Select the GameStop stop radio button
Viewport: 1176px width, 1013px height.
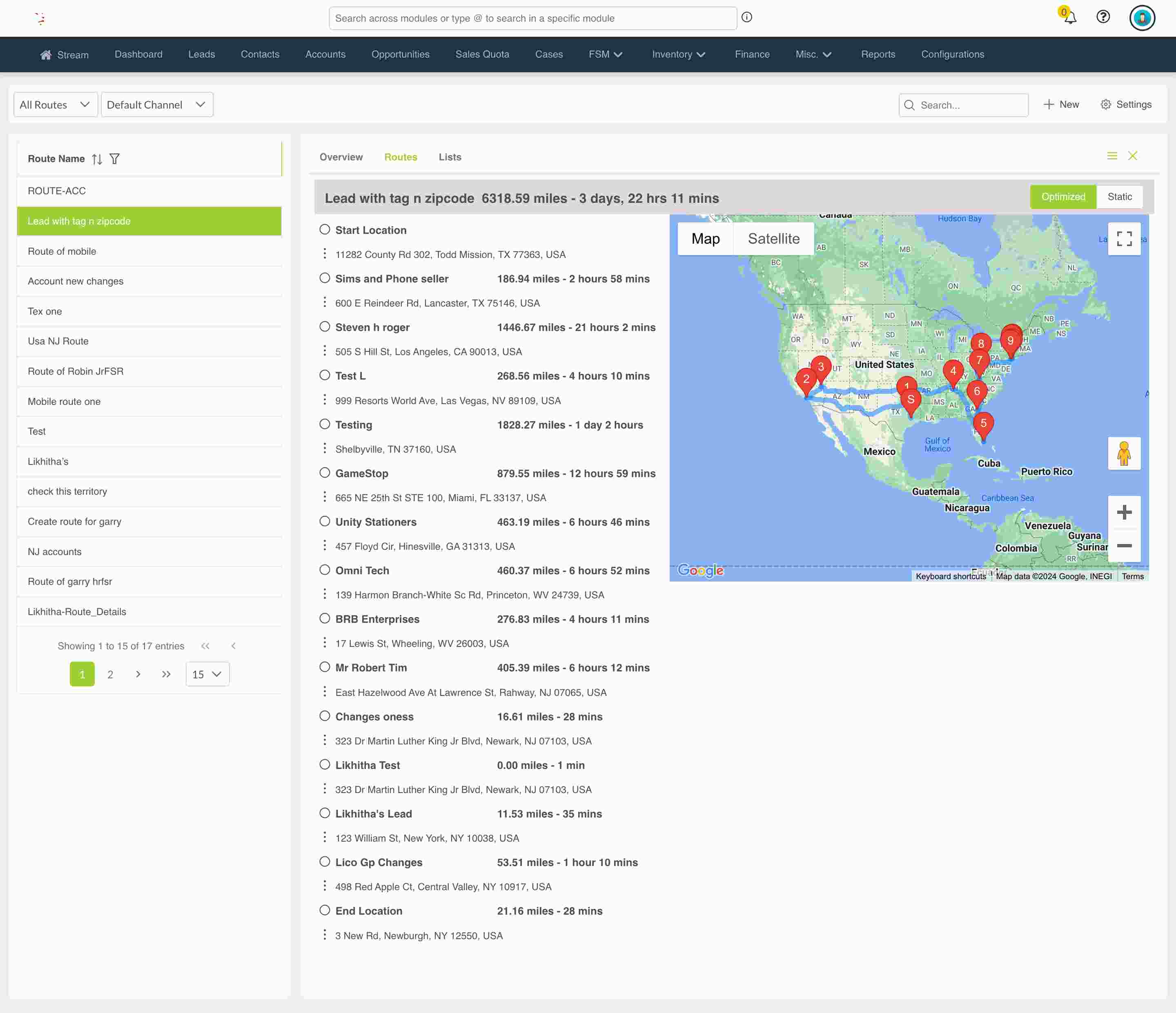click(x=325, y=473)
